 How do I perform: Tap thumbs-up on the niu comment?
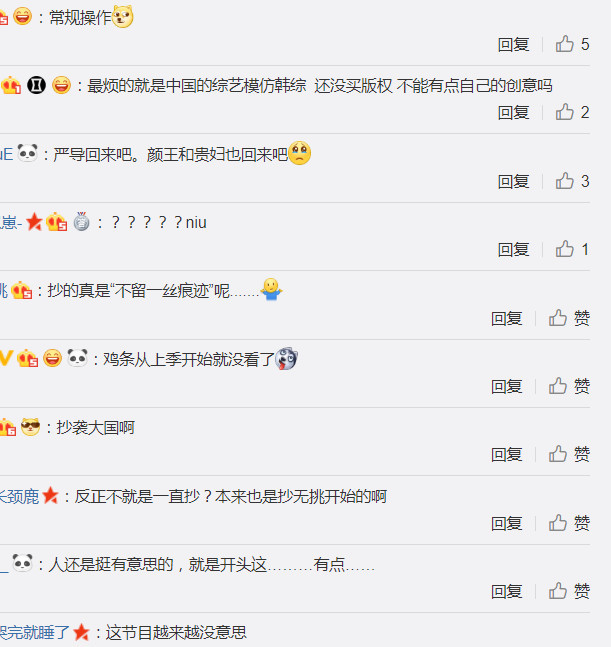572,249
